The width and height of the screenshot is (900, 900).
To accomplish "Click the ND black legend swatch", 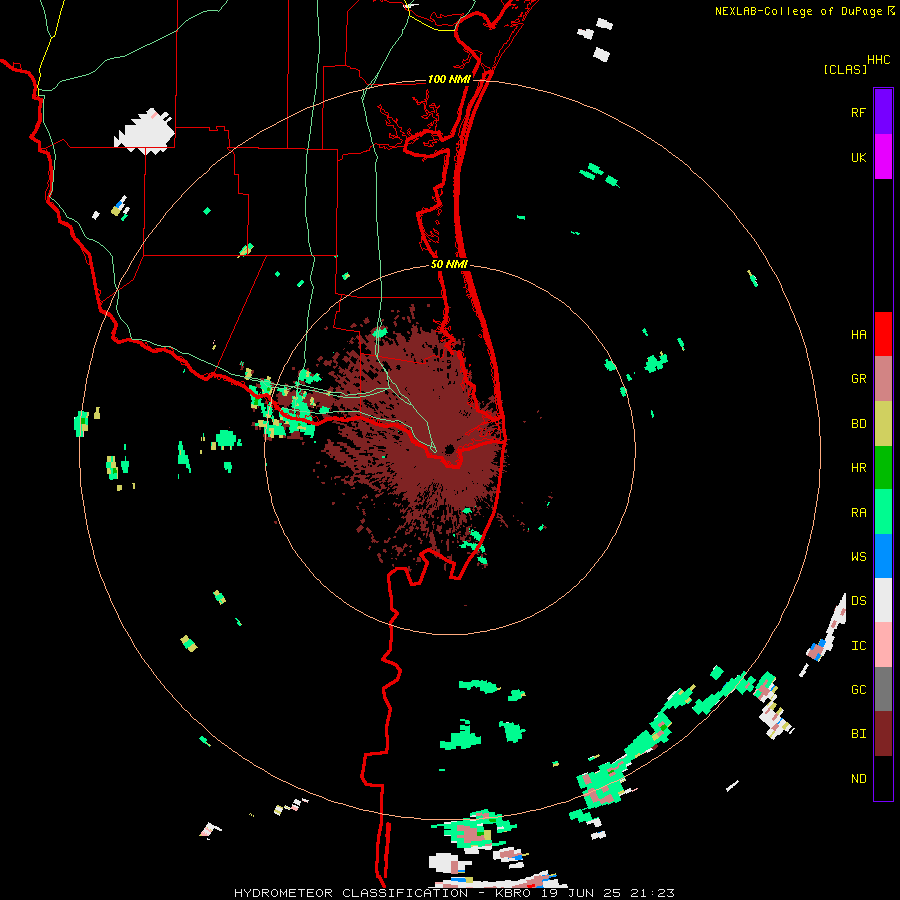I will click(x=883, y=778).
